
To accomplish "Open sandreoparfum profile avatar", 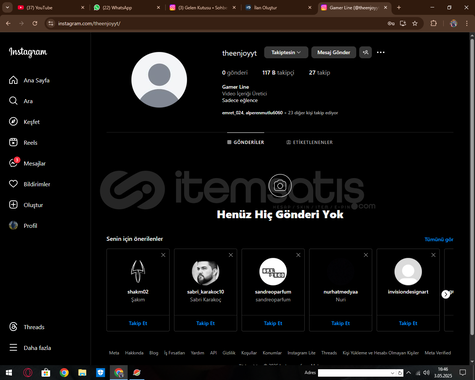I will click(x=273, y=271).
